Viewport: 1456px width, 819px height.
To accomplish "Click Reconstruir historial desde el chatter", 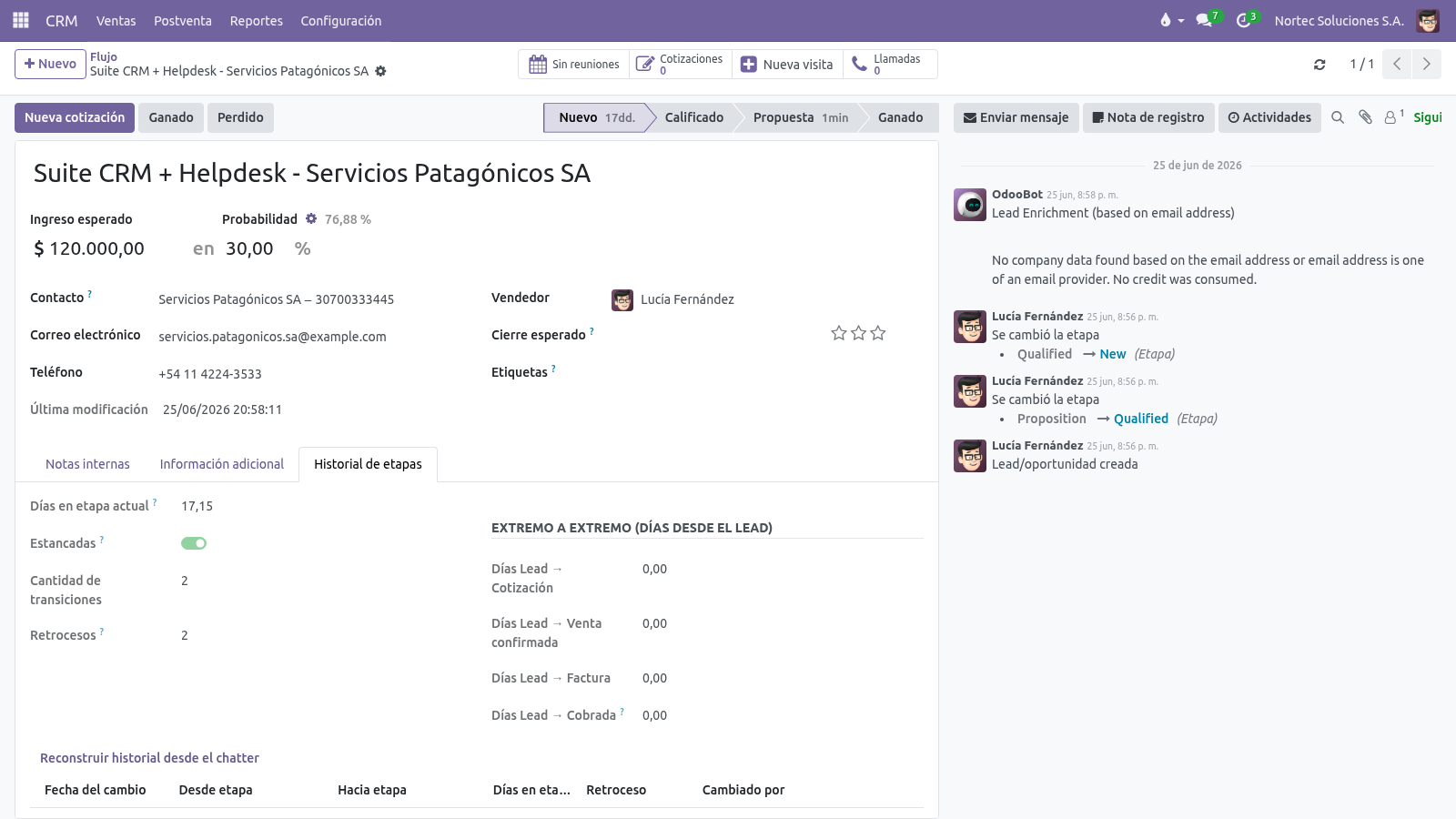I will [149, 757].
